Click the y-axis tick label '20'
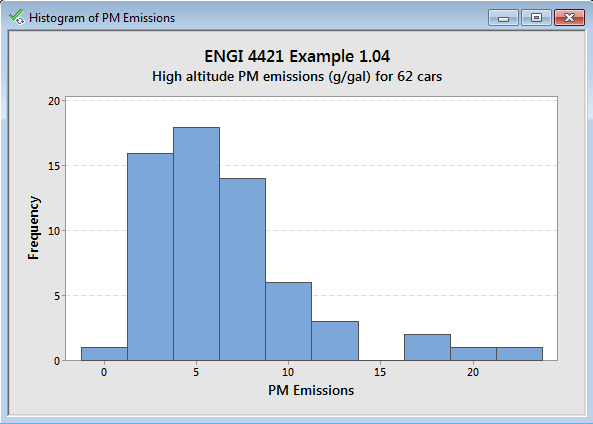Viewport: 593px width, 424px height. (x=54, y=101)
